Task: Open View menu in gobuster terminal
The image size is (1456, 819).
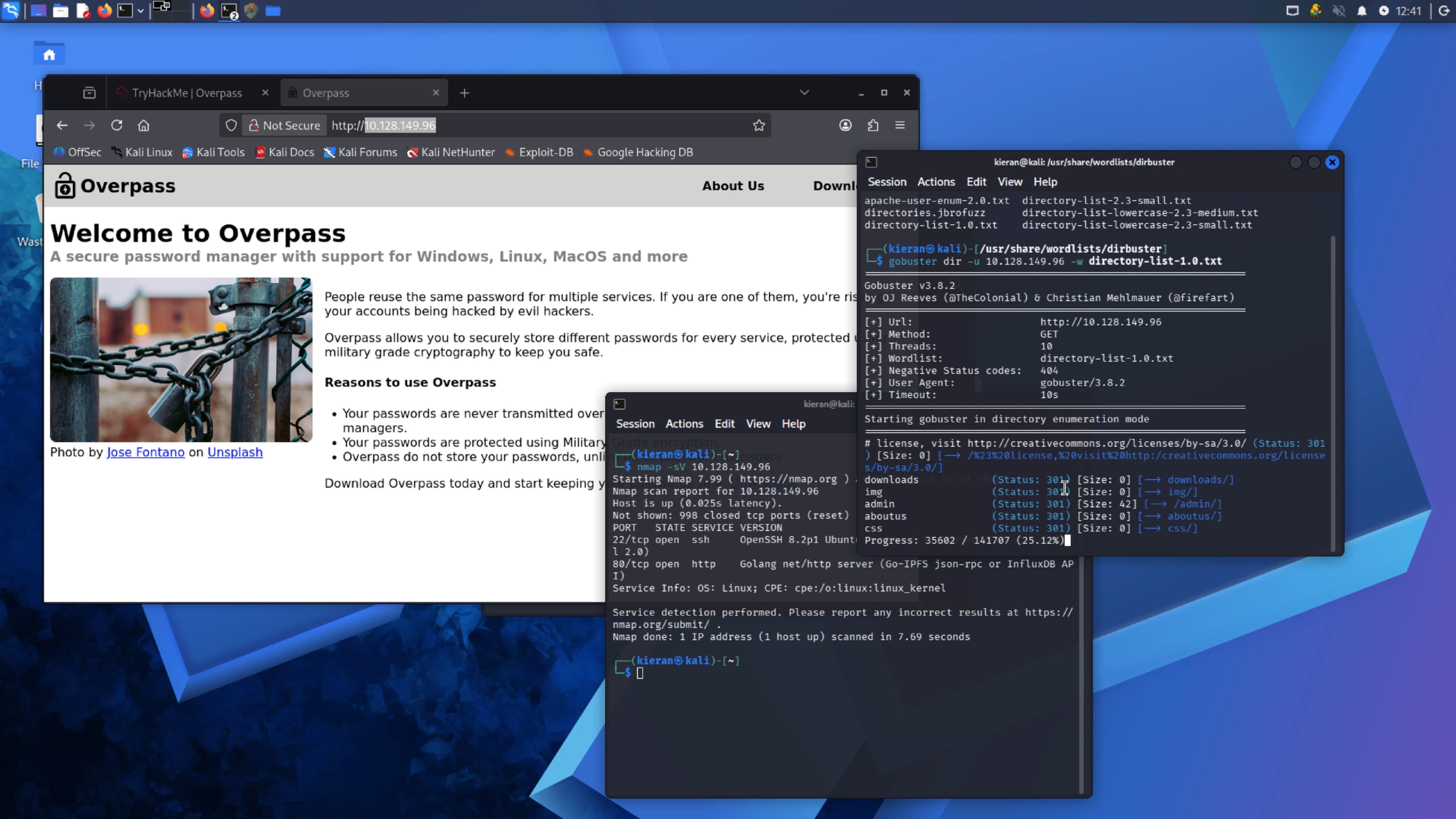Action: (1009, 182)
